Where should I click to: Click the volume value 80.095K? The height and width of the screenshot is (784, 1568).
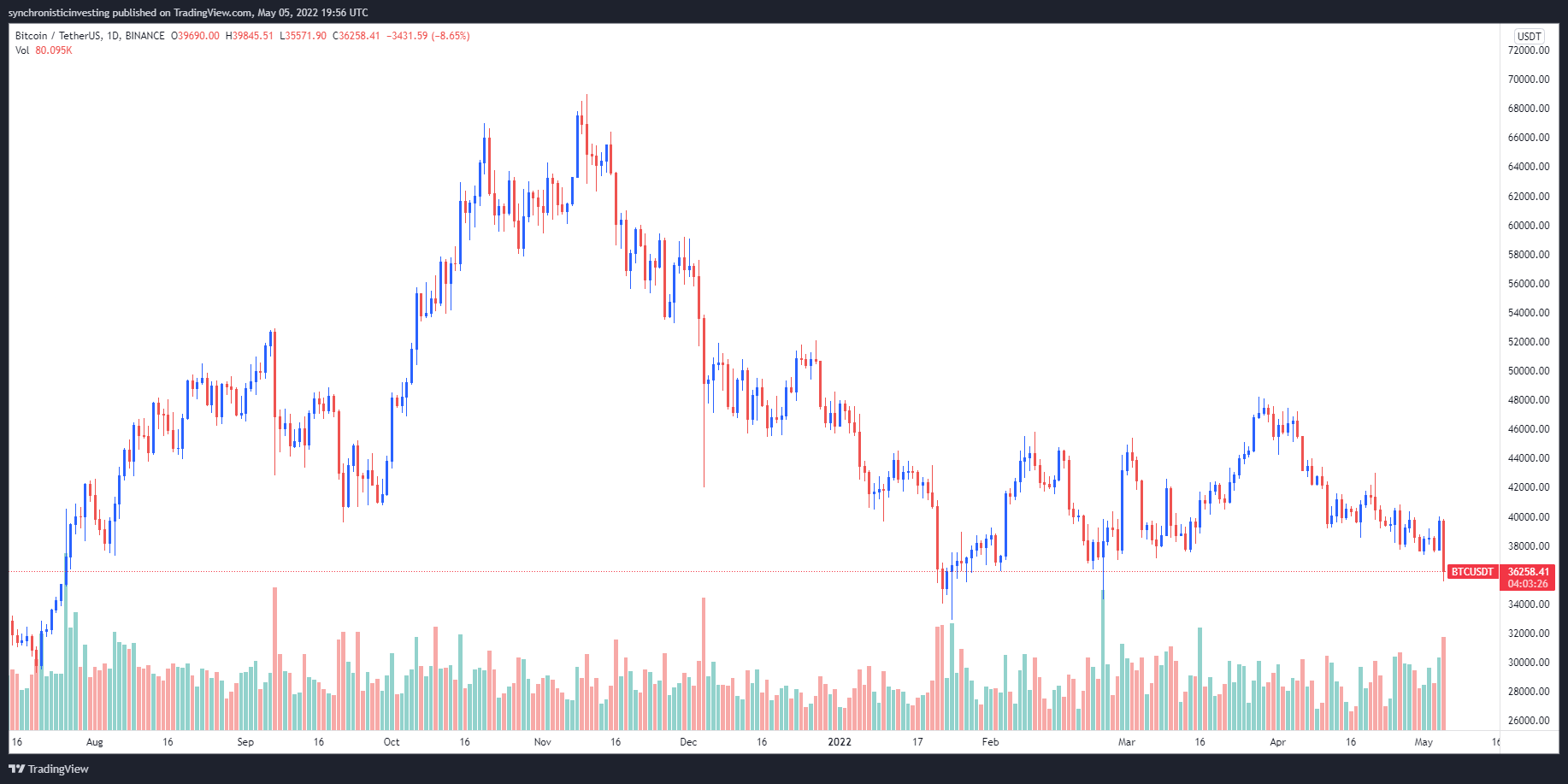coord(54,50)
